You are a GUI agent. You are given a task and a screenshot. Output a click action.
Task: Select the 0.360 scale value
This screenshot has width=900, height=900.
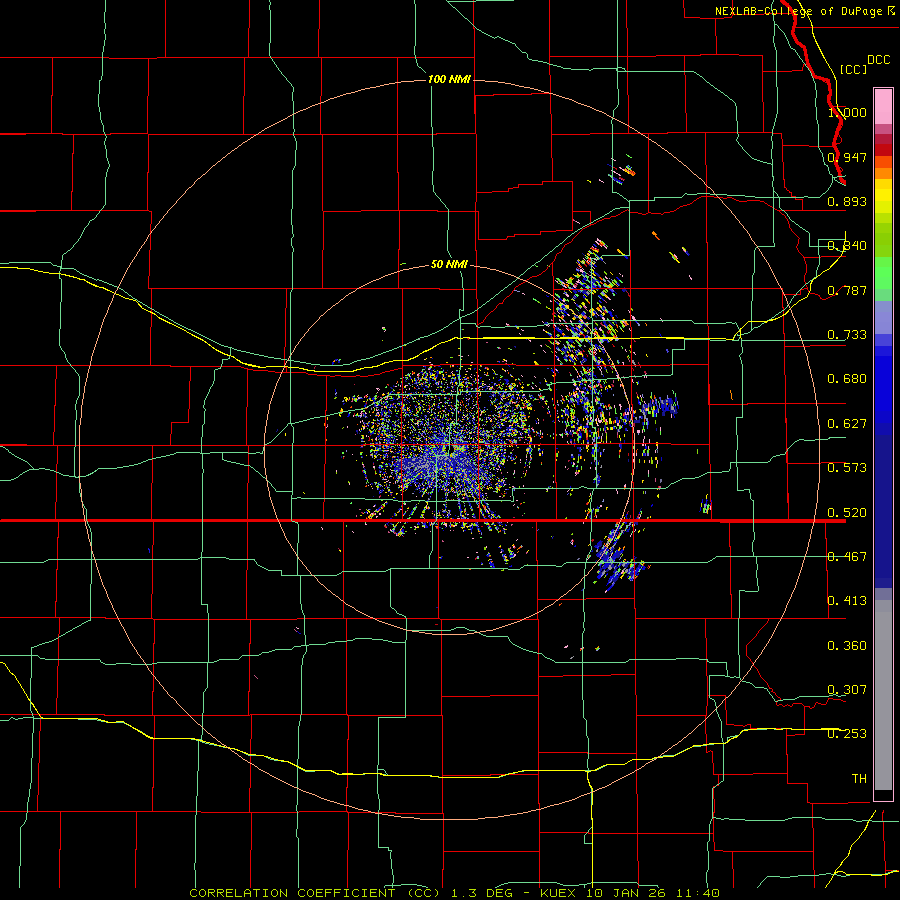[x=847, y=646]
